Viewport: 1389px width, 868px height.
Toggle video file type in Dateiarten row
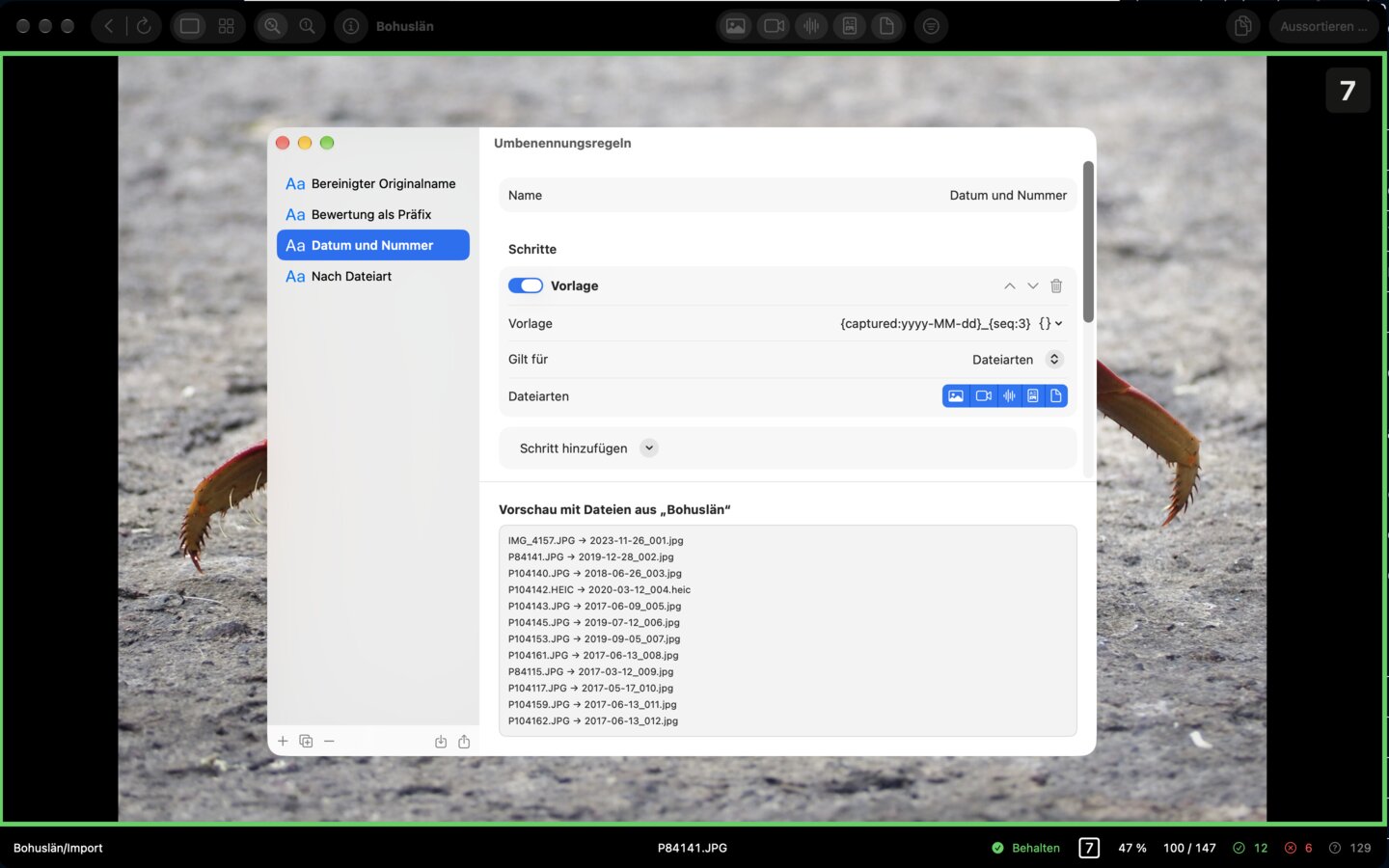(984, 395)
